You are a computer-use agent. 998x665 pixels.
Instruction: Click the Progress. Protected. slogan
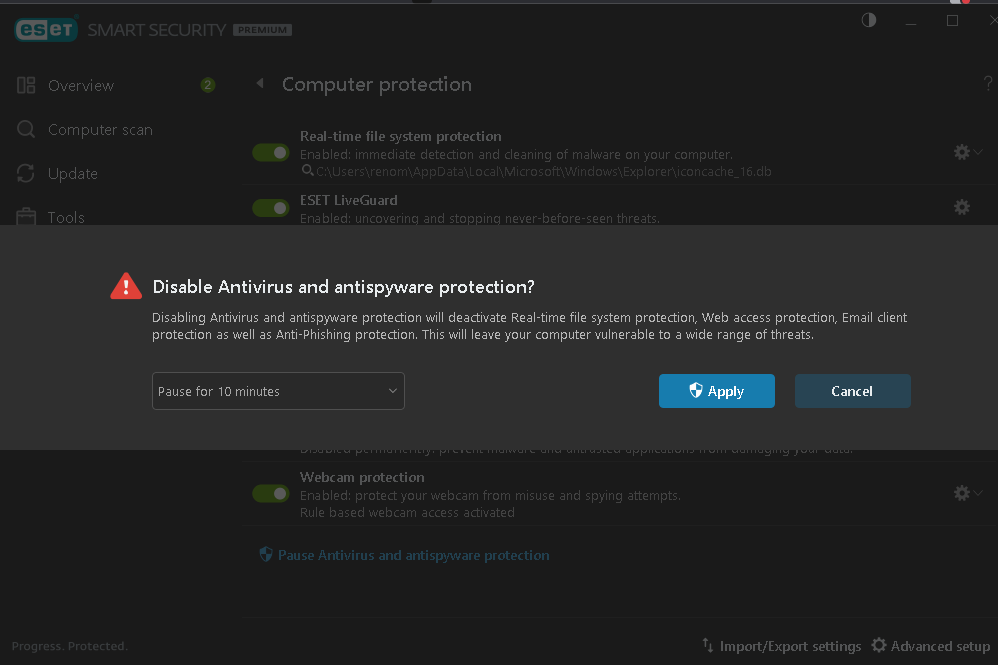coord(70,646)
